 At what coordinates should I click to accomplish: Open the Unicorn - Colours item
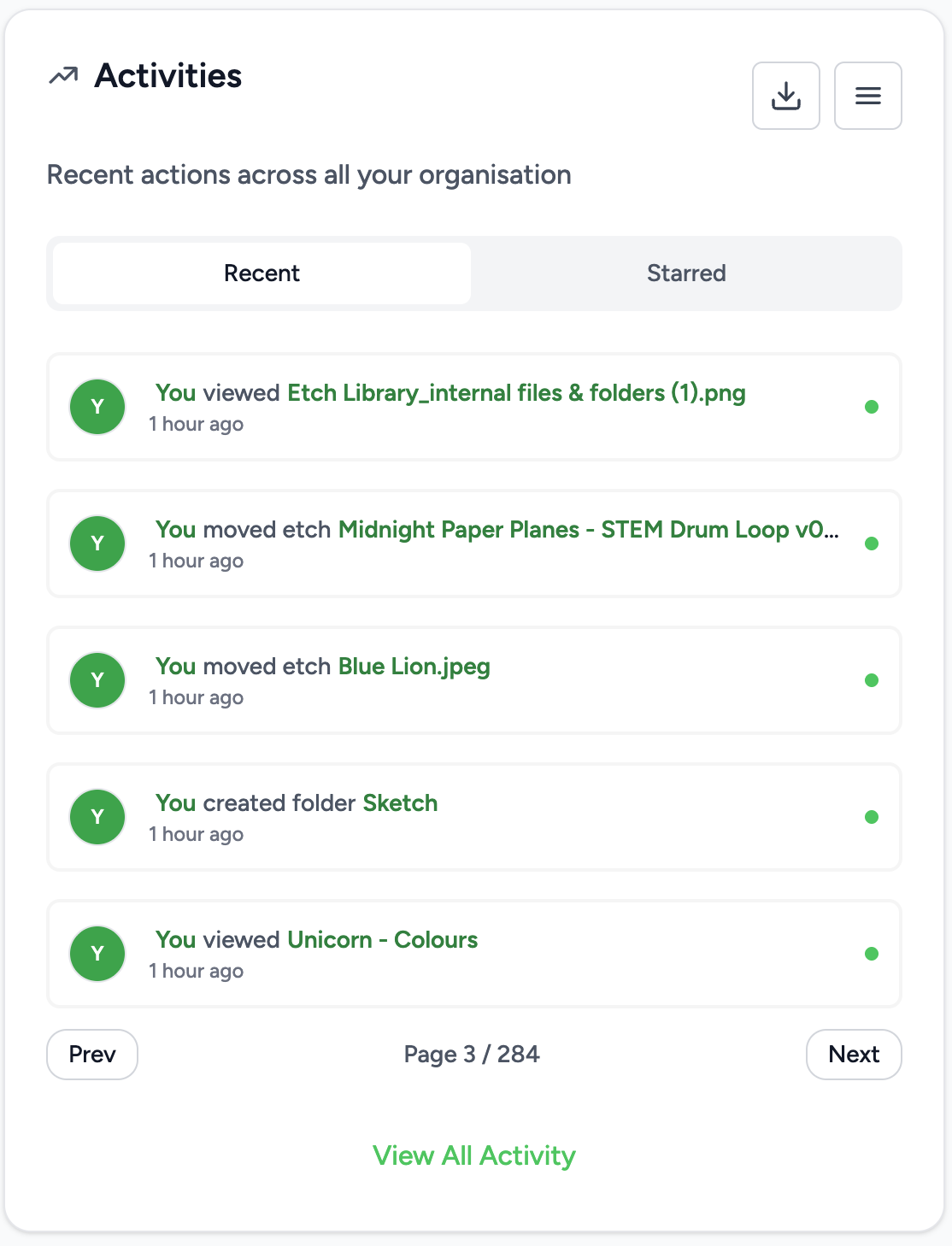coord(383,940)
